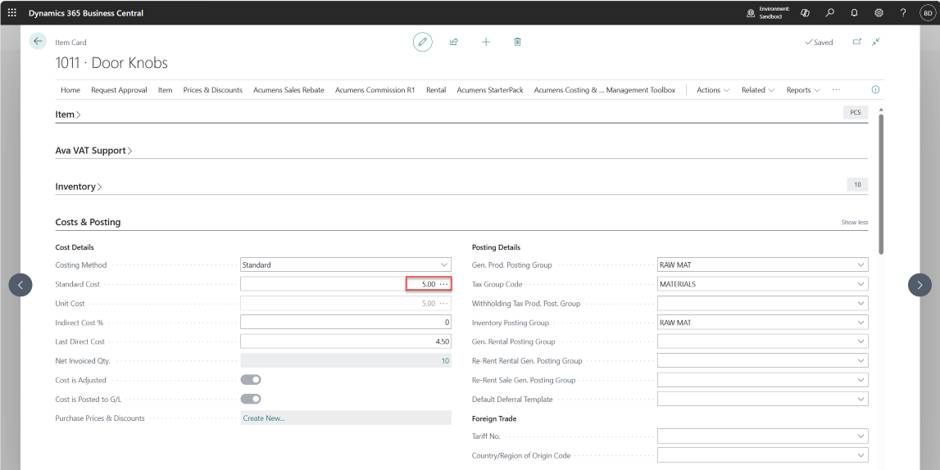Click Create New purchase prices link
The width and height of the screenshot is (940, 470).
pyautogui.click(x=264, y=418)
